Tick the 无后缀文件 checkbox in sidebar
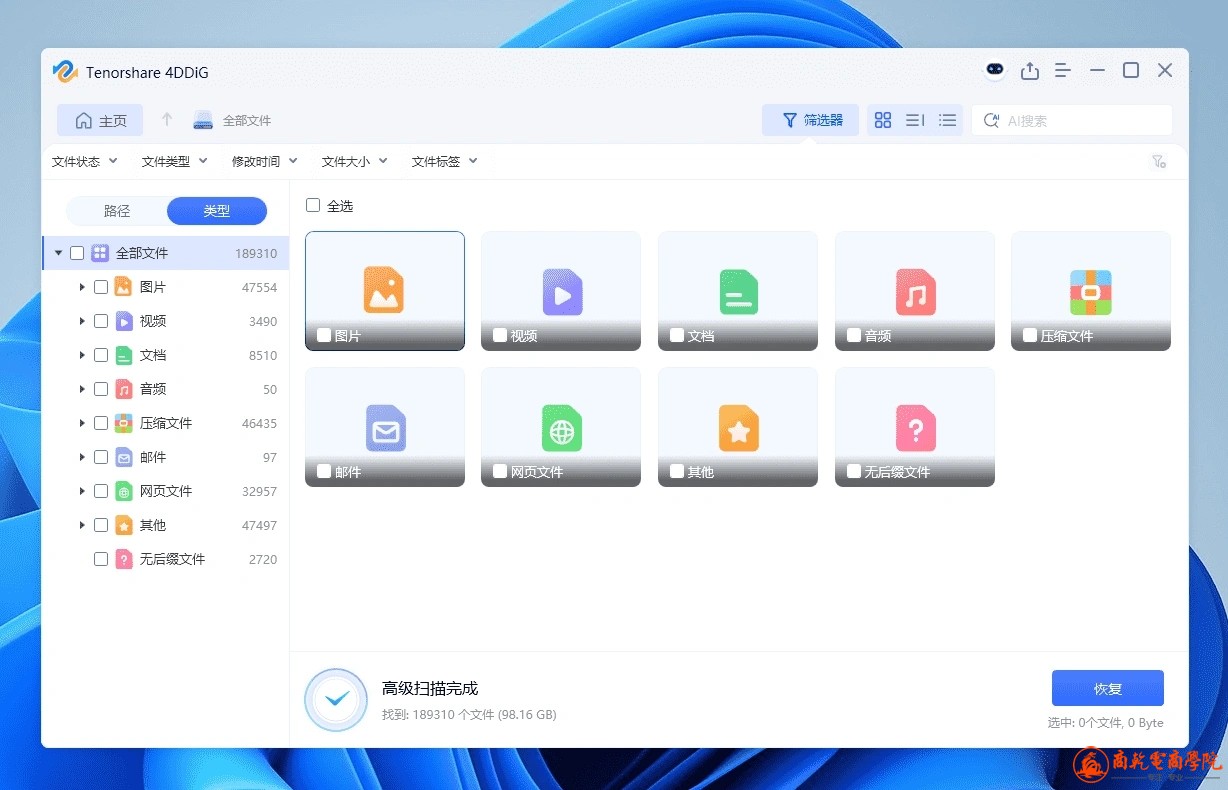Image resolution: width=1228 pixels, height=790 pixels. [x=101, y=559]
